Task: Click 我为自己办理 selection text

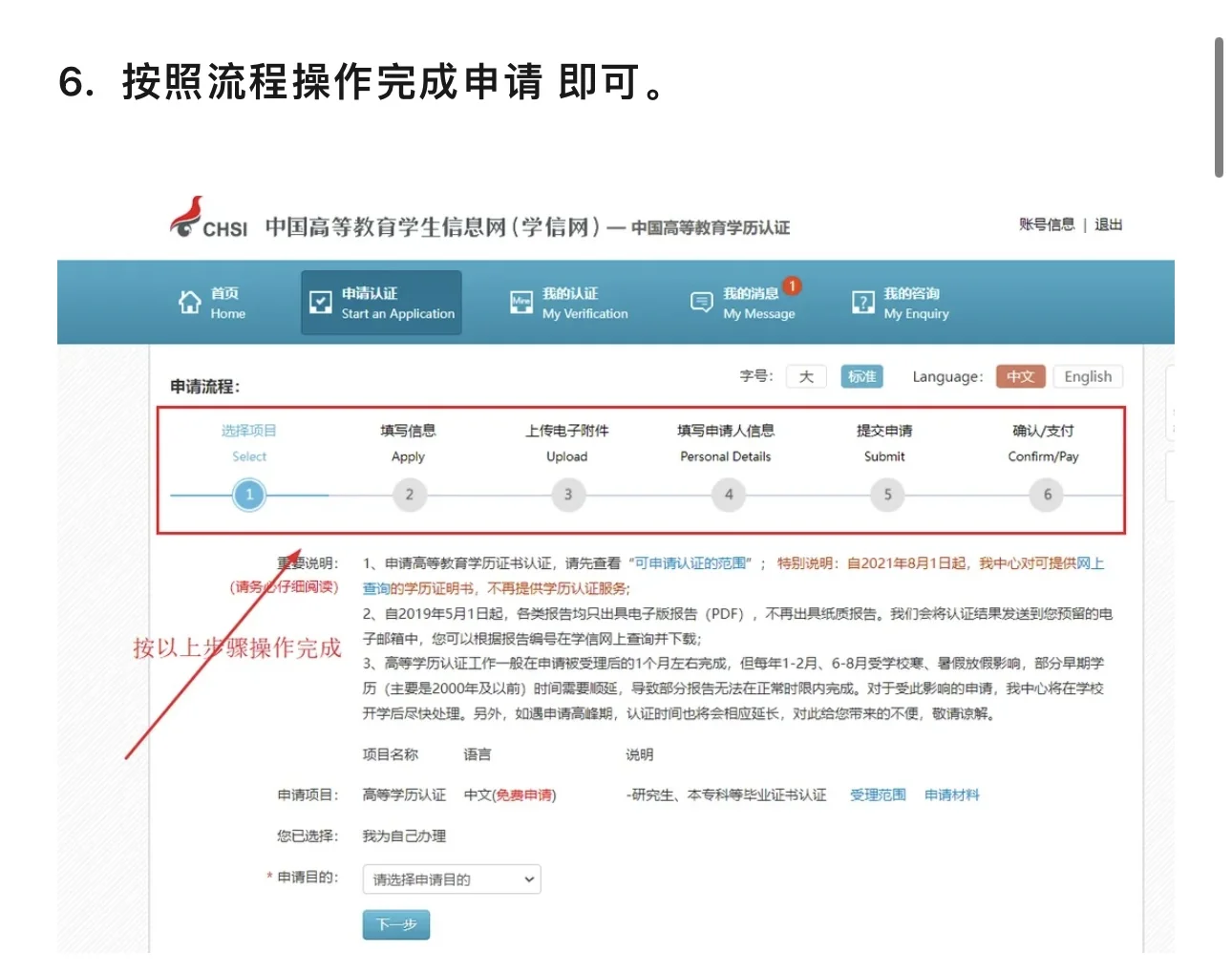Action: [x=404, y=836]
